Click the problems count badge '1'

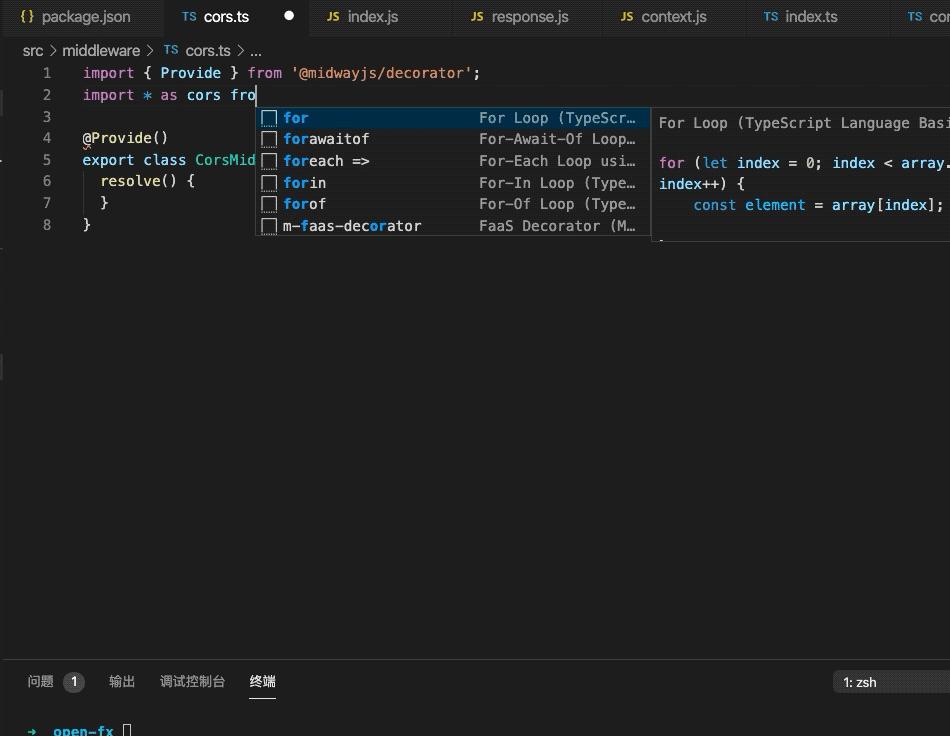(x=74, y=682)
